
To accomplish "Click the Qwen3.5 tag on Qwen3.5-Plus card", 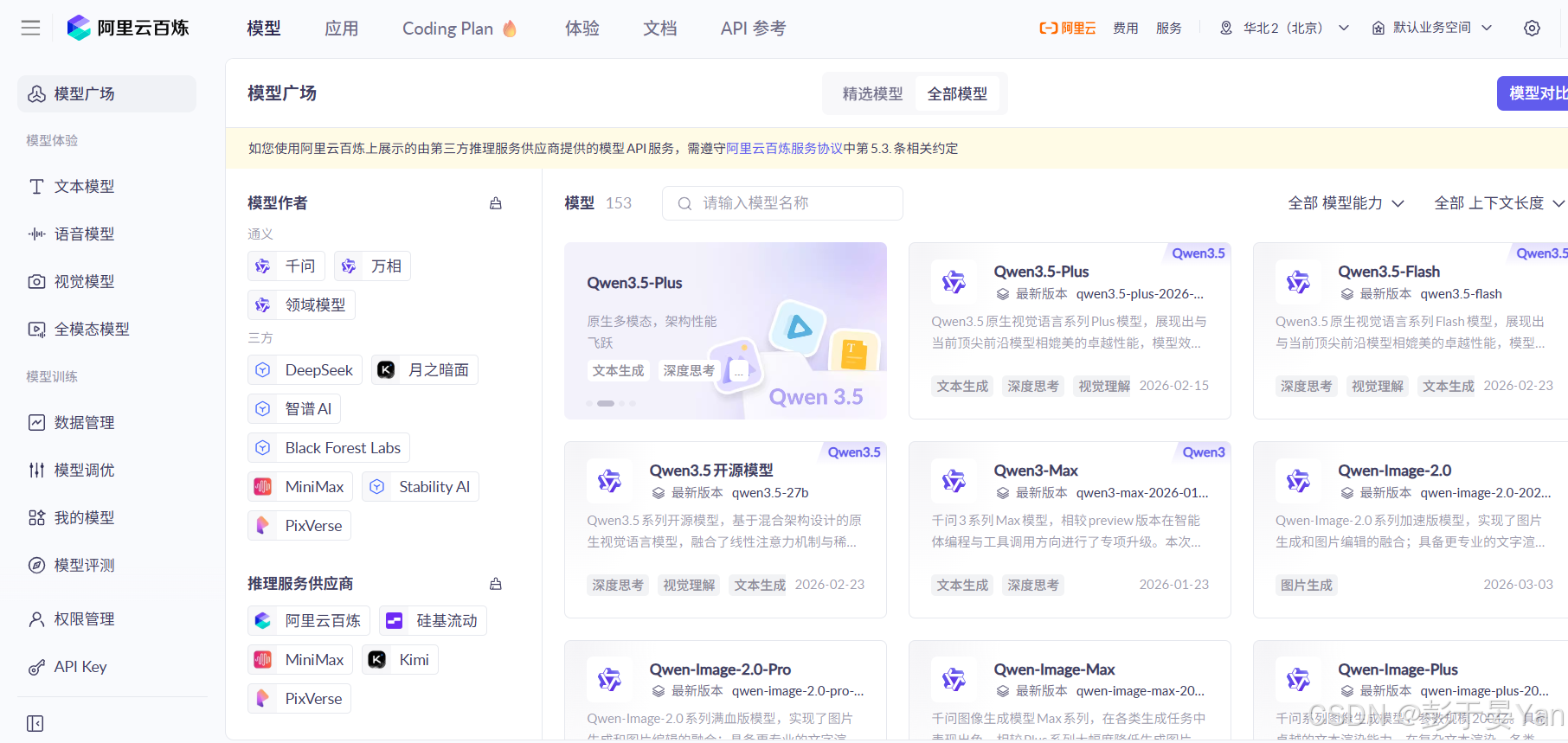I will (x=1198, y=253).
